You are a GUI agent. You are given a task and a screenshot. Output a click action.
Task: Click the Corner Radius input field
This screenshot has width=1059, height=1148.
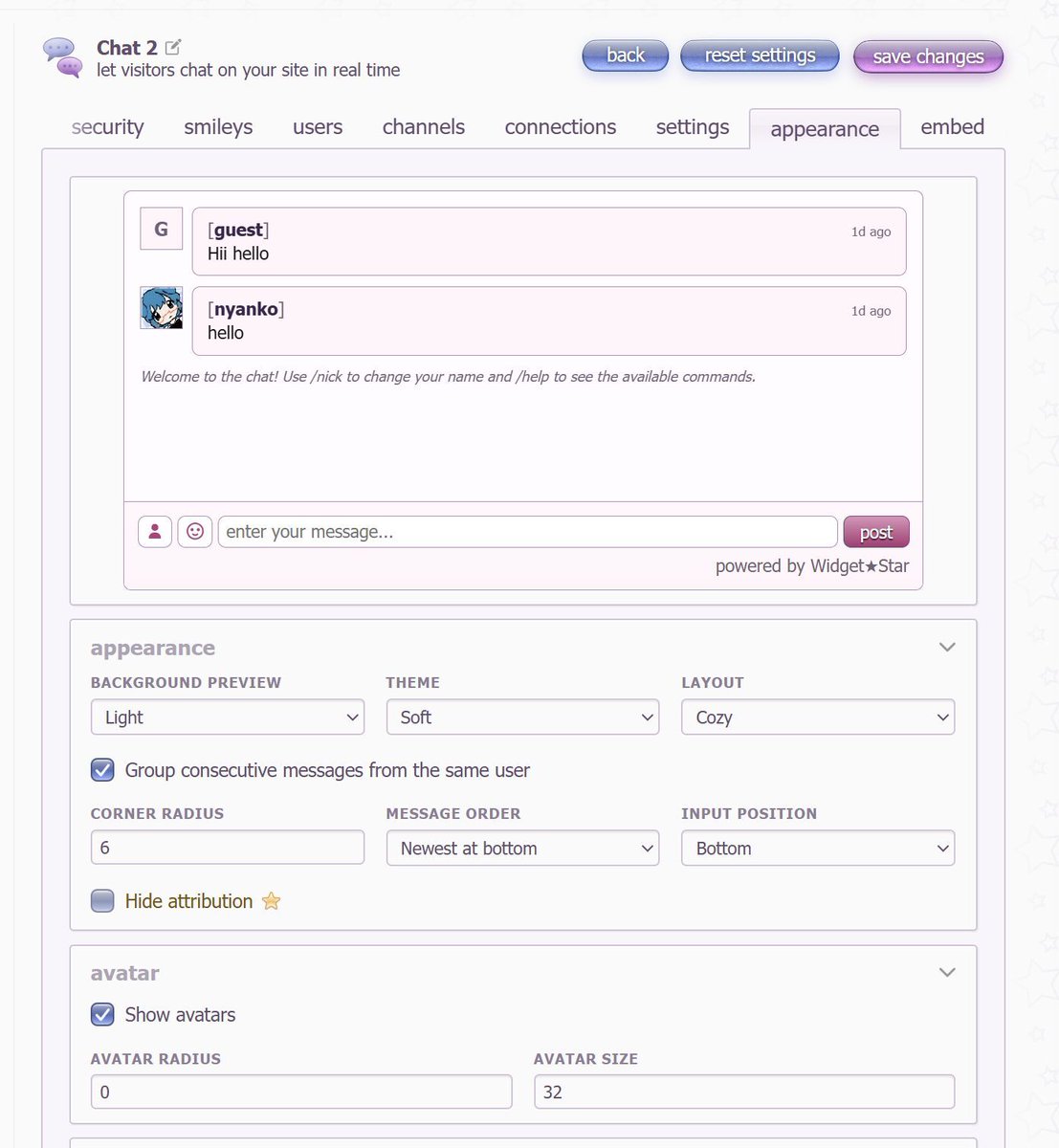pos(228,848)
